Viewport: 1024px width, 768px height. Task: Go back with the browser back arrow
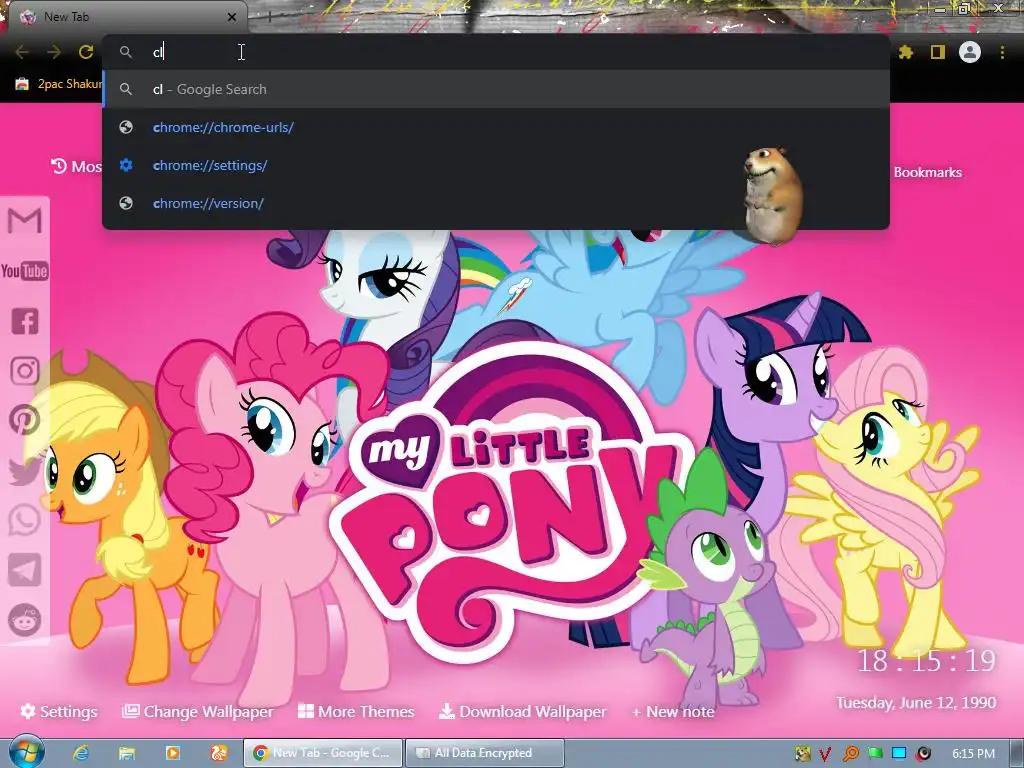(22, 52)
